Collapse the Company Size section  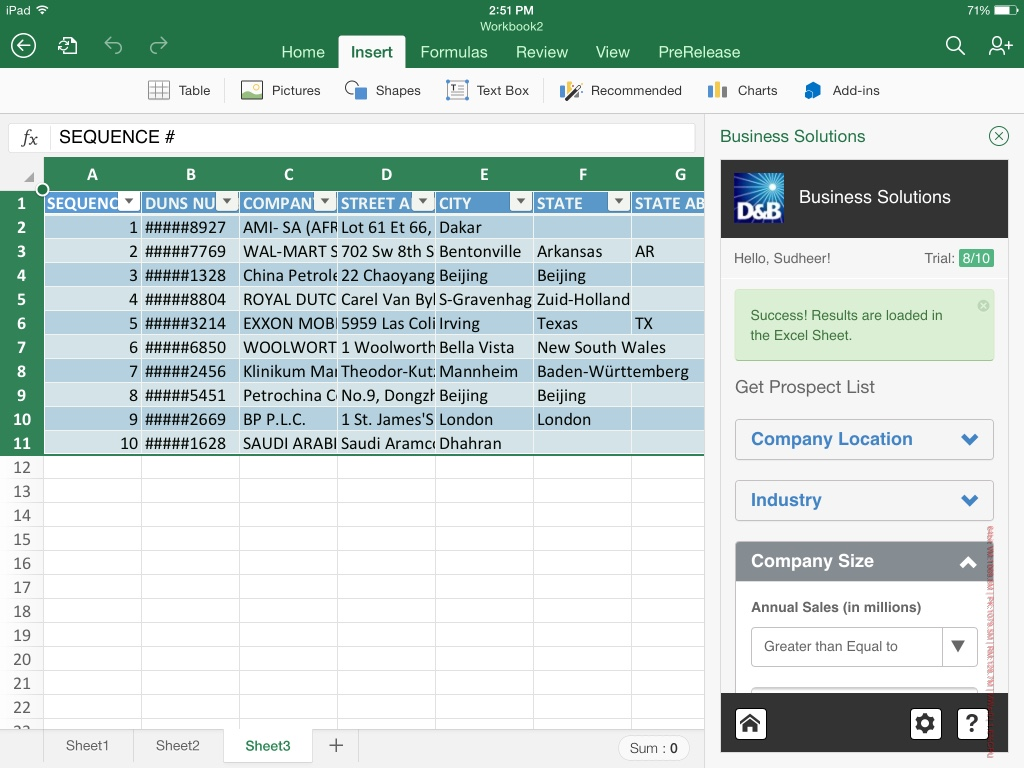coord(864,562)
